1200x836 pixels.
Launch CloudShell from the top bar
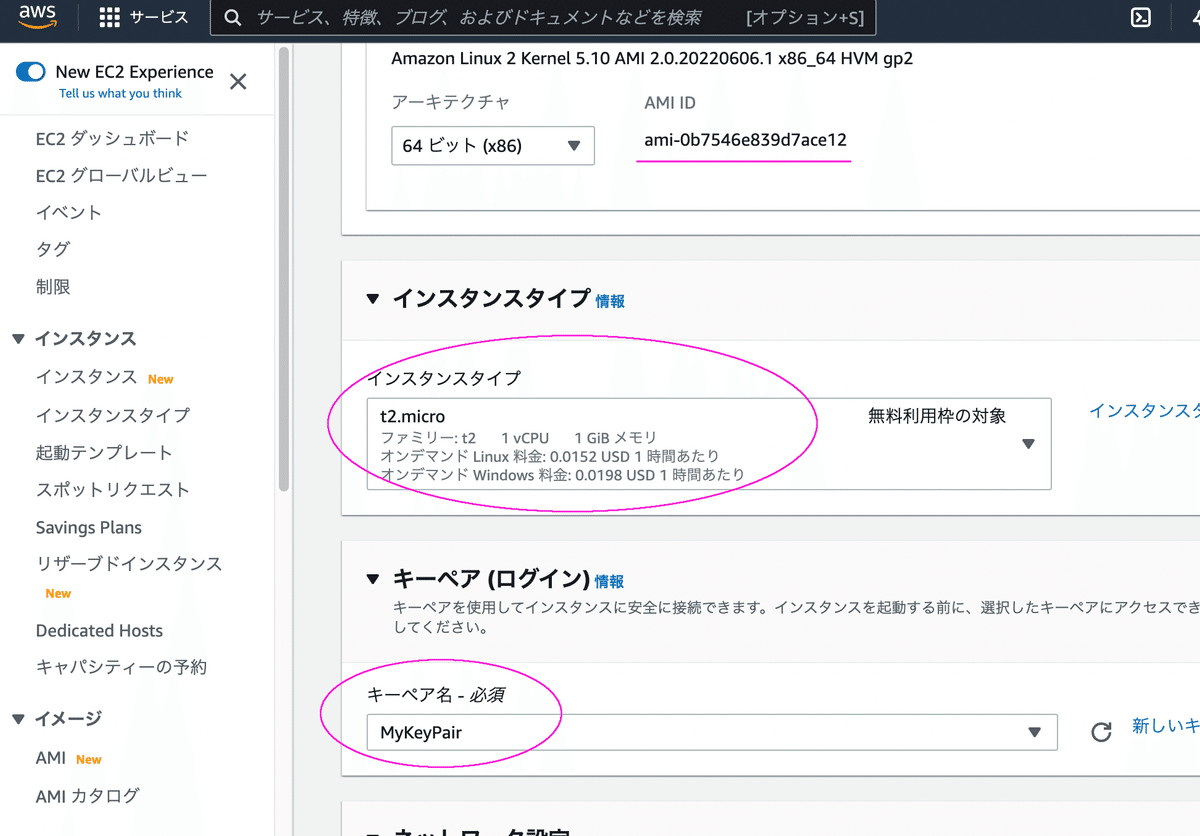[1139, 17]
